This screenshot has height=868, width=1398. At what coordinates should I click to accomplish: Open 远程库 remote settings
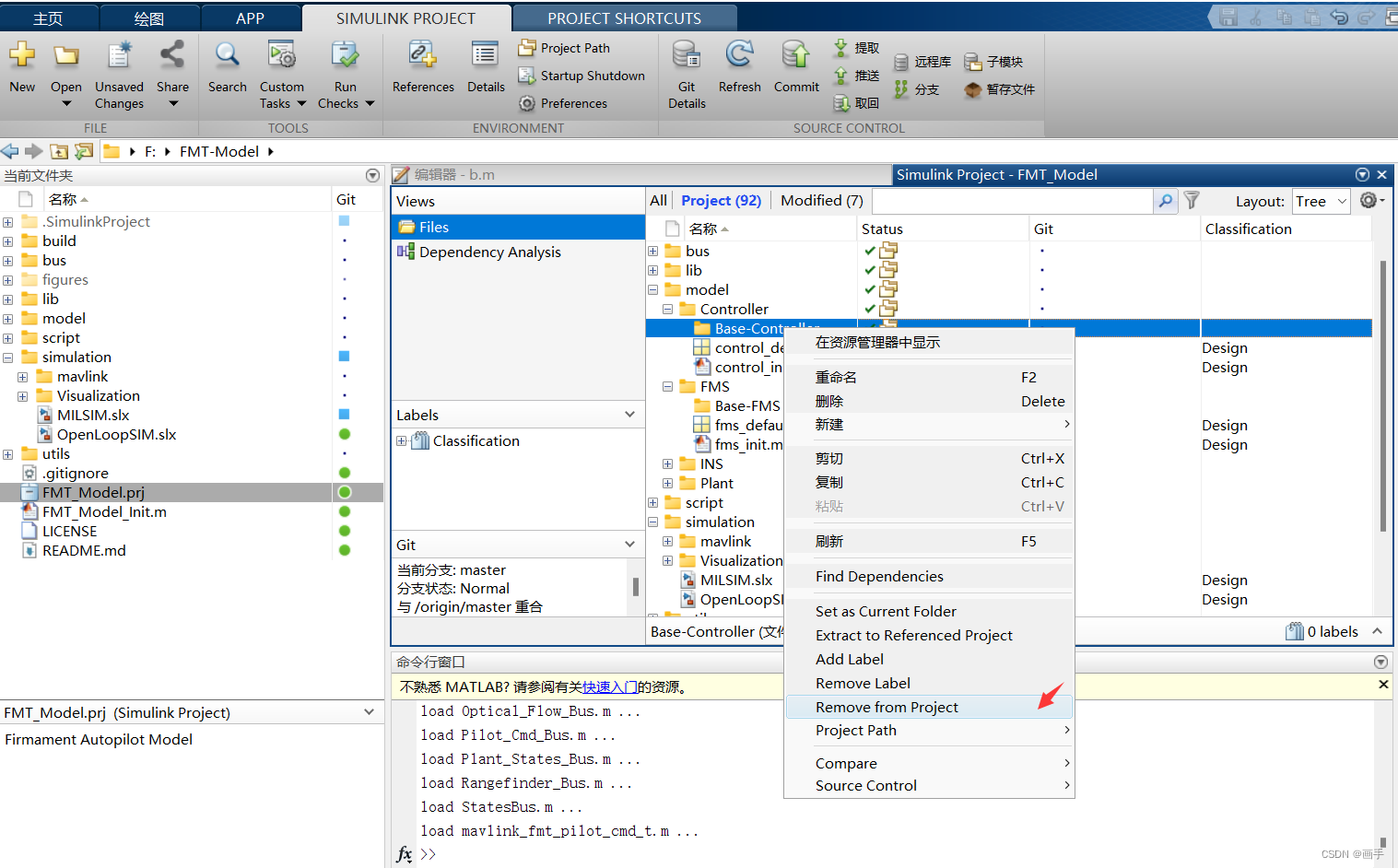[922, 62]
